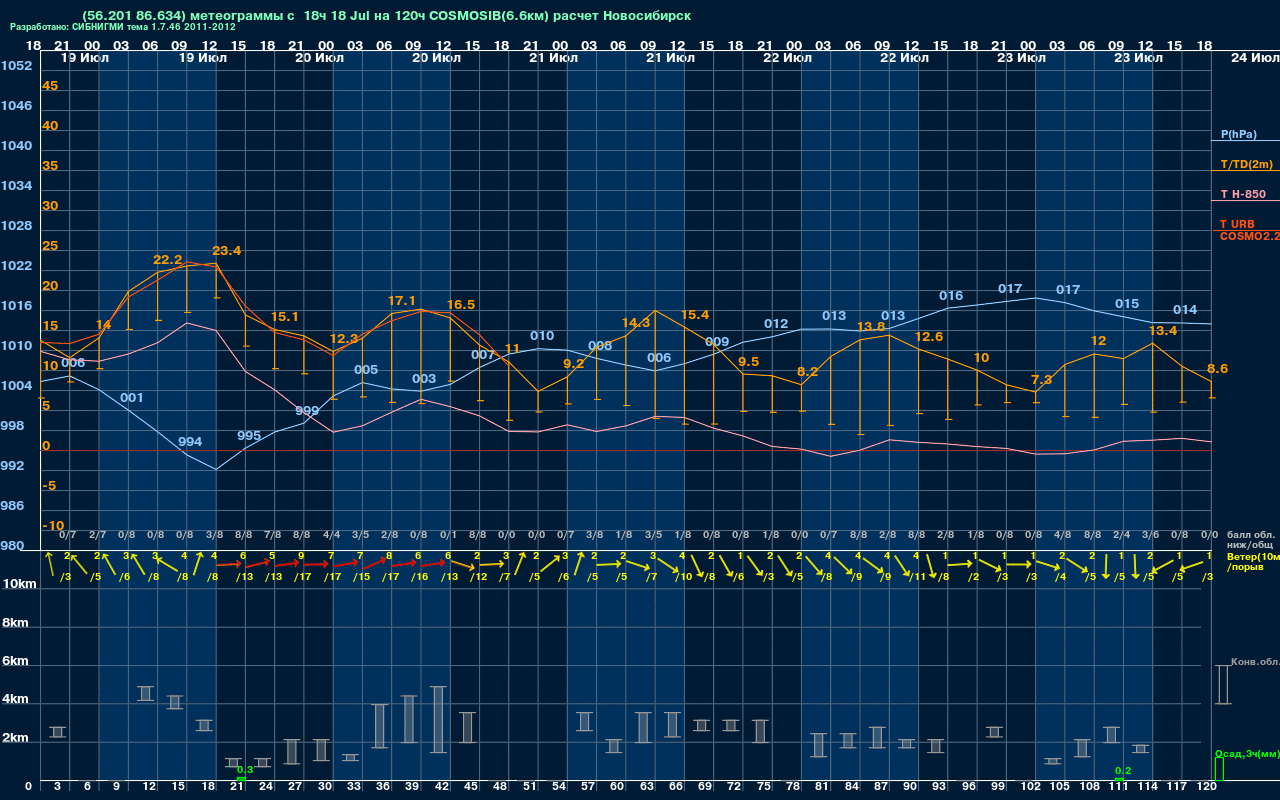Click the /11 wind gust value

pos(917,577)
